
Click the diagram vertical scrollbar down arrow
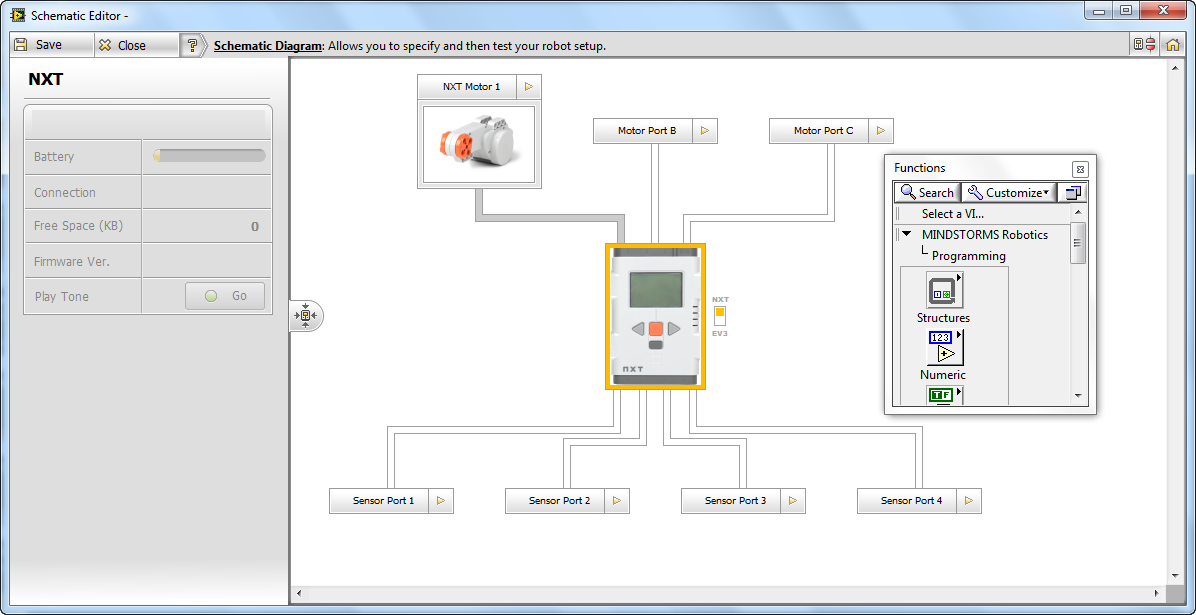tap(1173, 575)
